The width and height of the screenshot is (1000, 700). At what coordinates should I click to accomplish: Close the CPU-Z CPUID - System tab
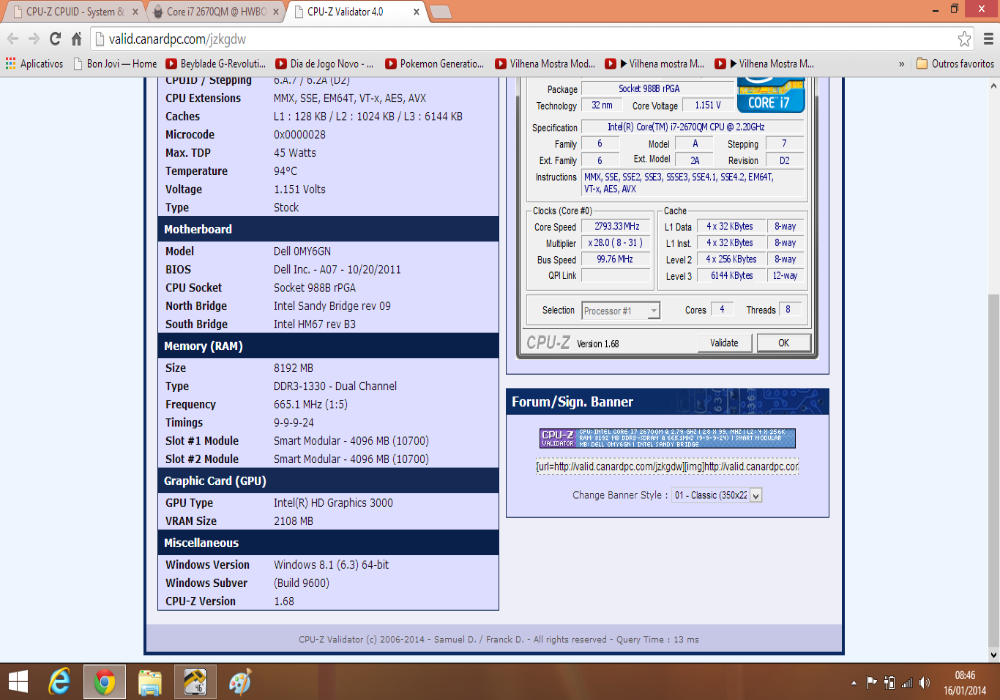pyautogui.click(x=135, y=11)
